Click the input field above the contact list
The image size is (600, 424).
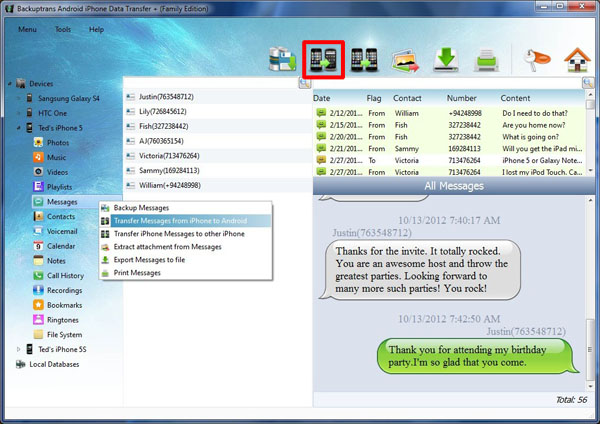click(211, 83)
